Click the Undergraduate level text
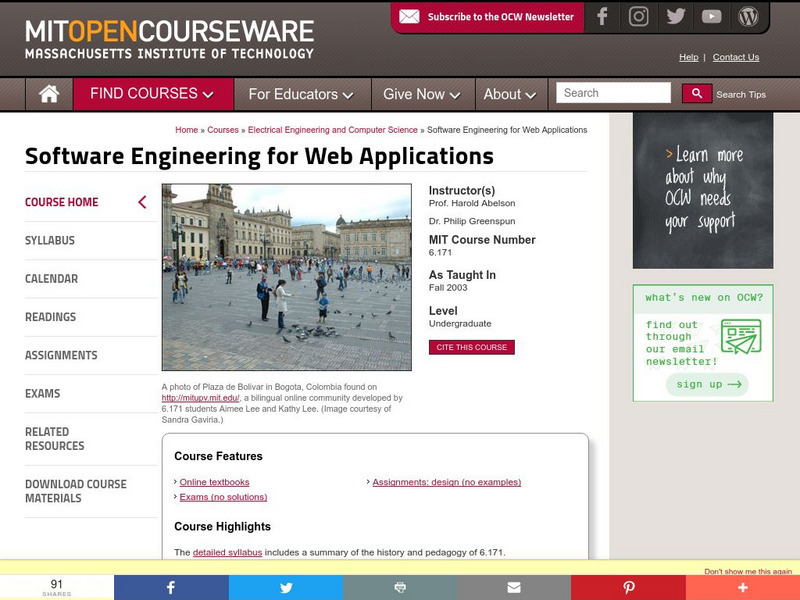This screenshot has width=800, height=600. coord(460,323)
